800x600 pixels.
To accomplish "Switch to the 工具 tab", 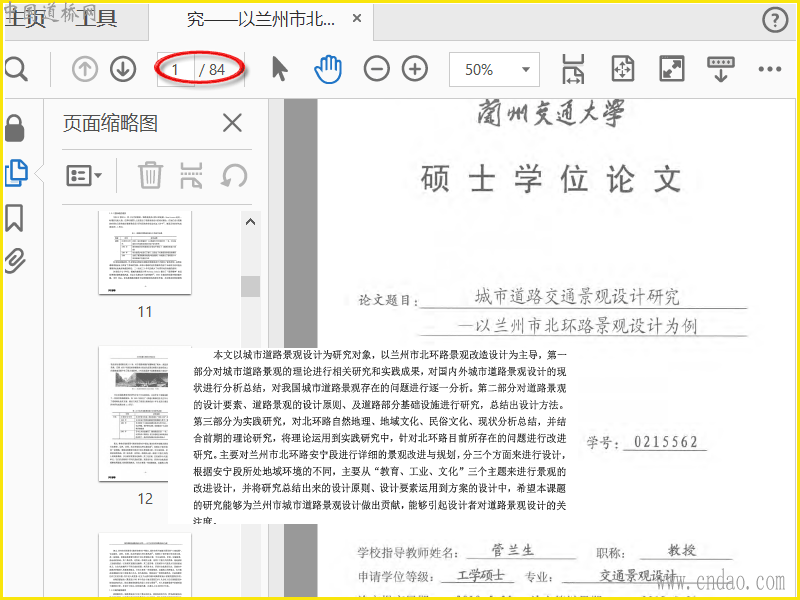I will (x=97, y=18).
